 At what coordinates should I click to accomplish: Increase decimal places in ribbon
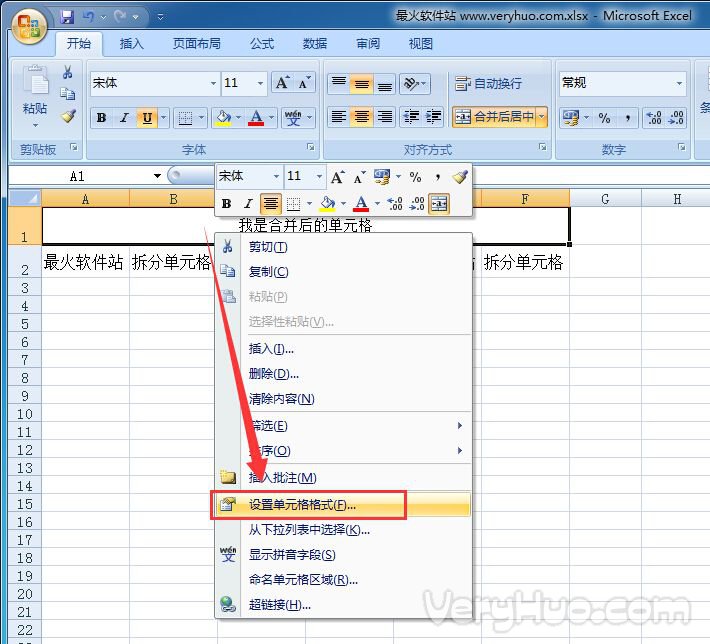[654, 118]
